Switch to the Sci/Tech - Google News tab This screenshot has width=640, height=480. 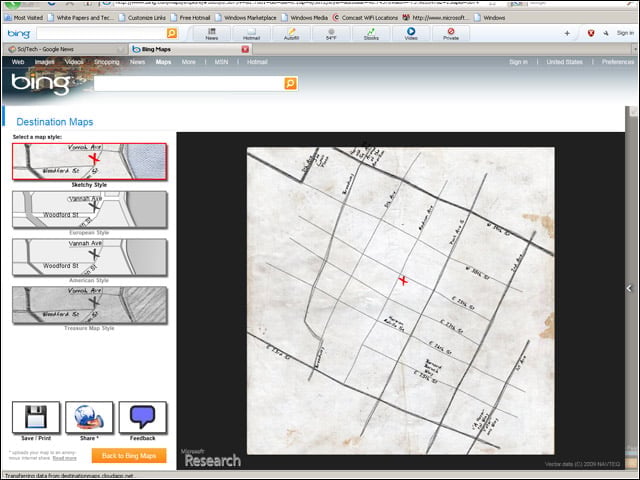65,49
